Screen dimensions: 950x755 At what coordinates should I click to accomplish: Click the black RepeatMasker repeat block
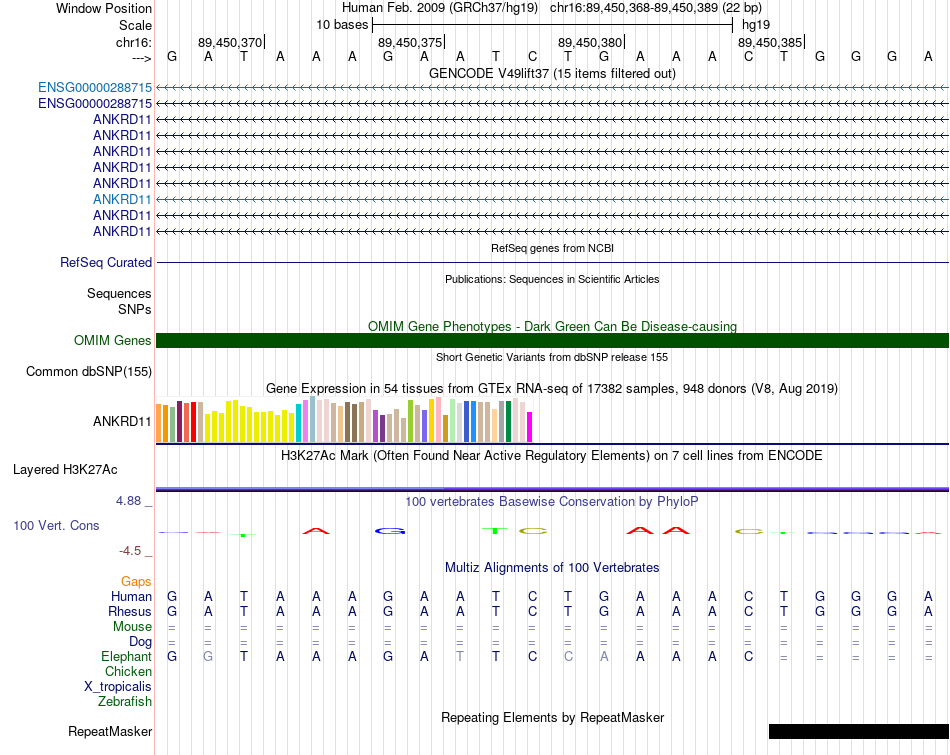click(x=859, y=731)
